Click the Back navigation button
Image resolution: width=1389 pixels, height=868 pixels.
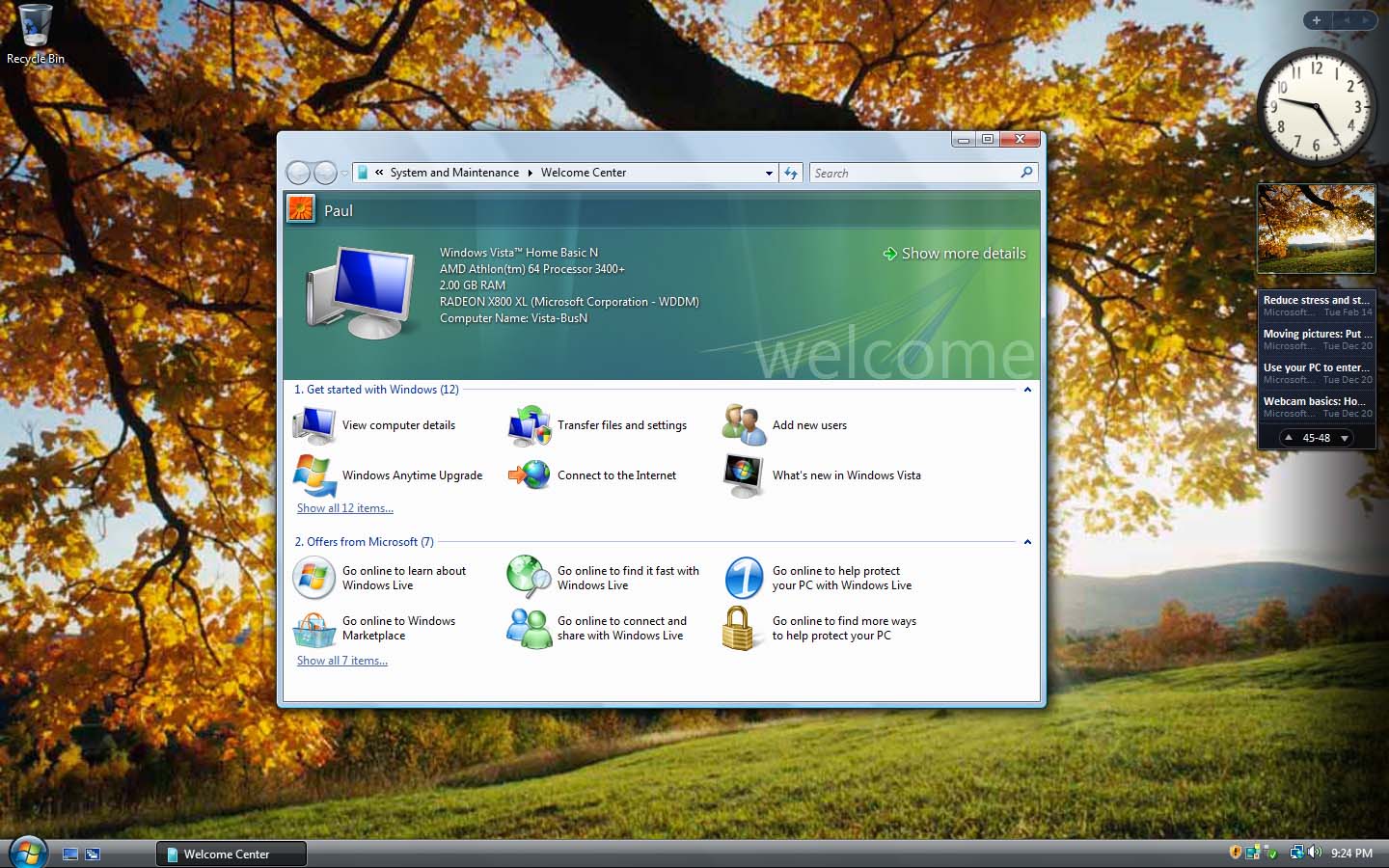[299, 173]
